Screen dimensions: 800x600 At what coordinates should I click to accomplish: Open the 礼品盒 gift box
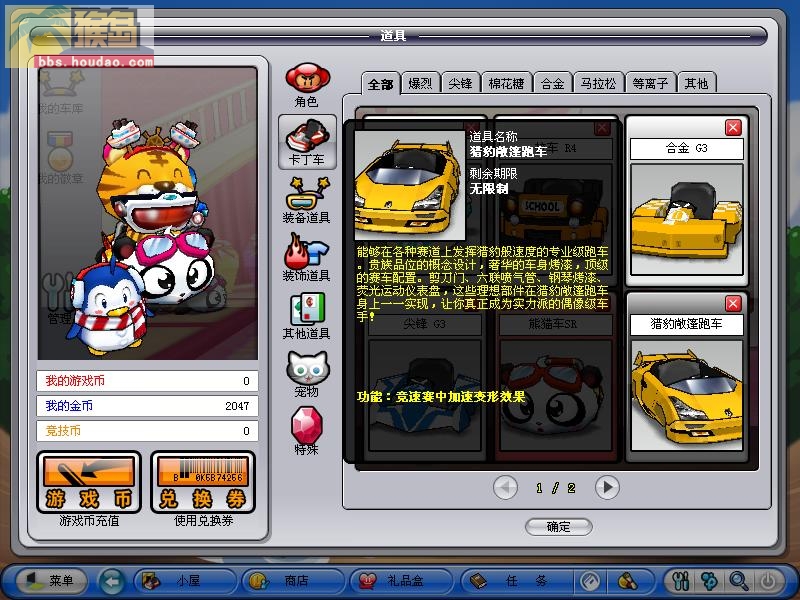tap(402, 581)
